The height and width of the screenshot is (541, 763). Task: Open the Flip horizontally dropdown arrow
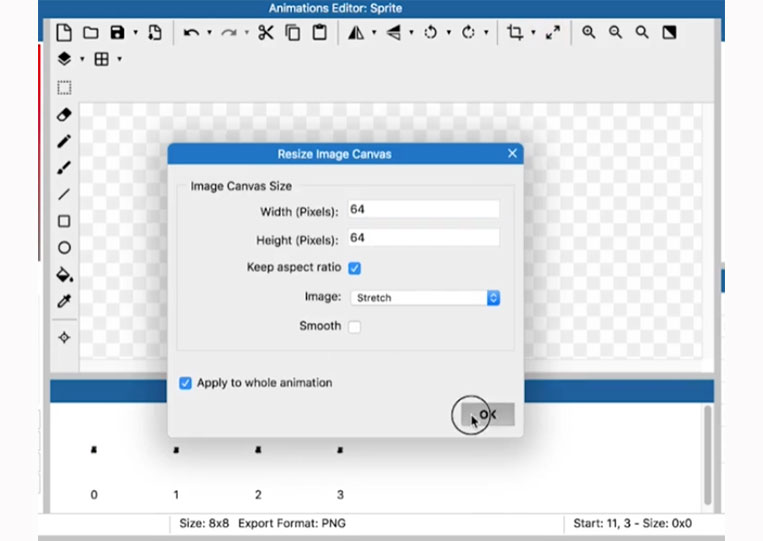tap(374, 33)
